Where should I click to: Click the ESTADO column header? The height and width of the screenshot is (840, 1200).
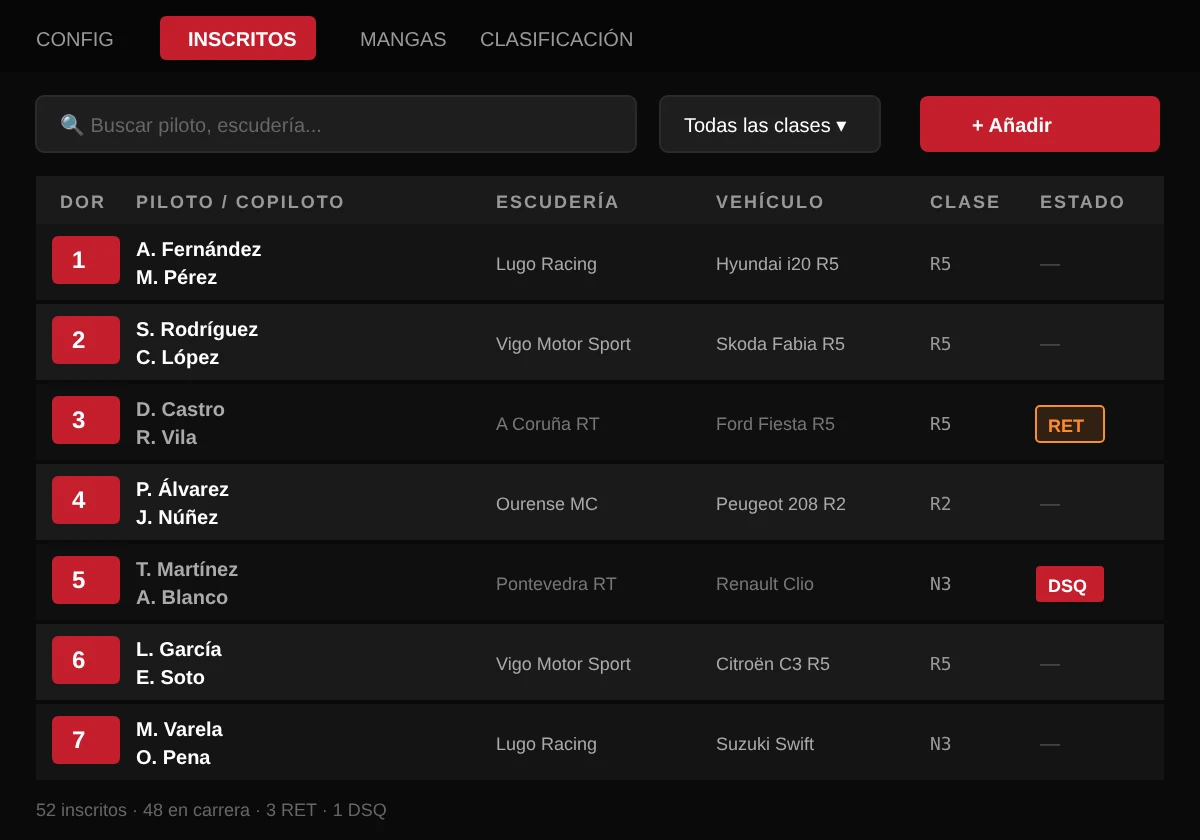pyautogui.click(x=1082, y=202)
